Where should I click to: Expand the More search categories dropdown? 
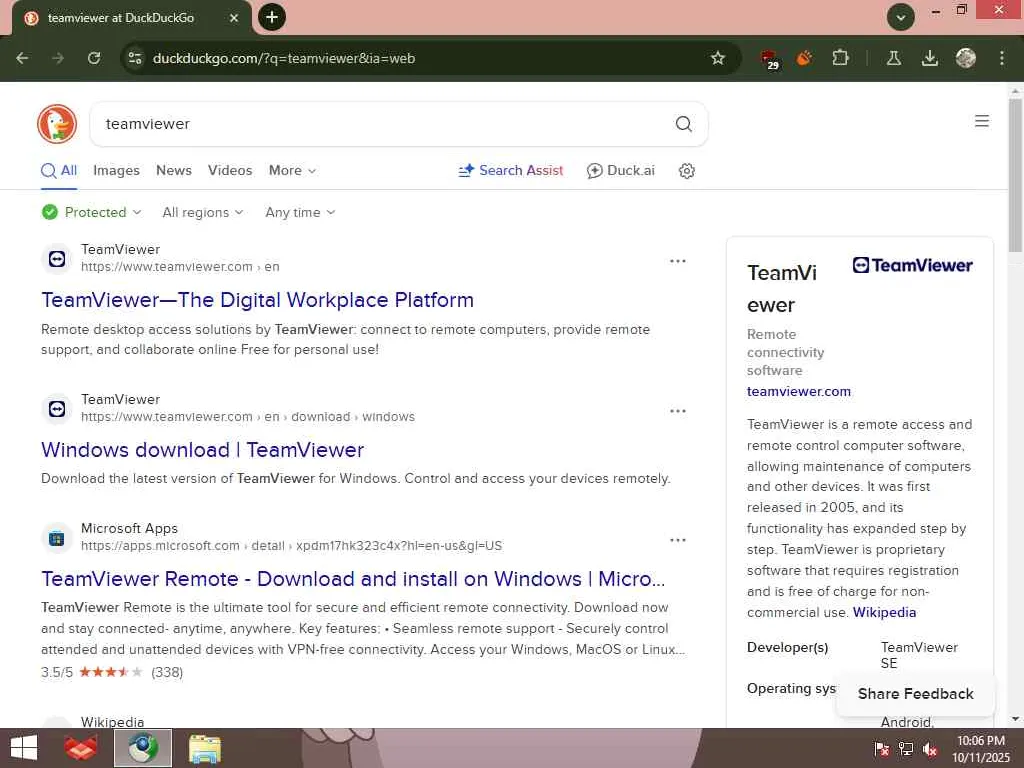(x=293, y=170)
